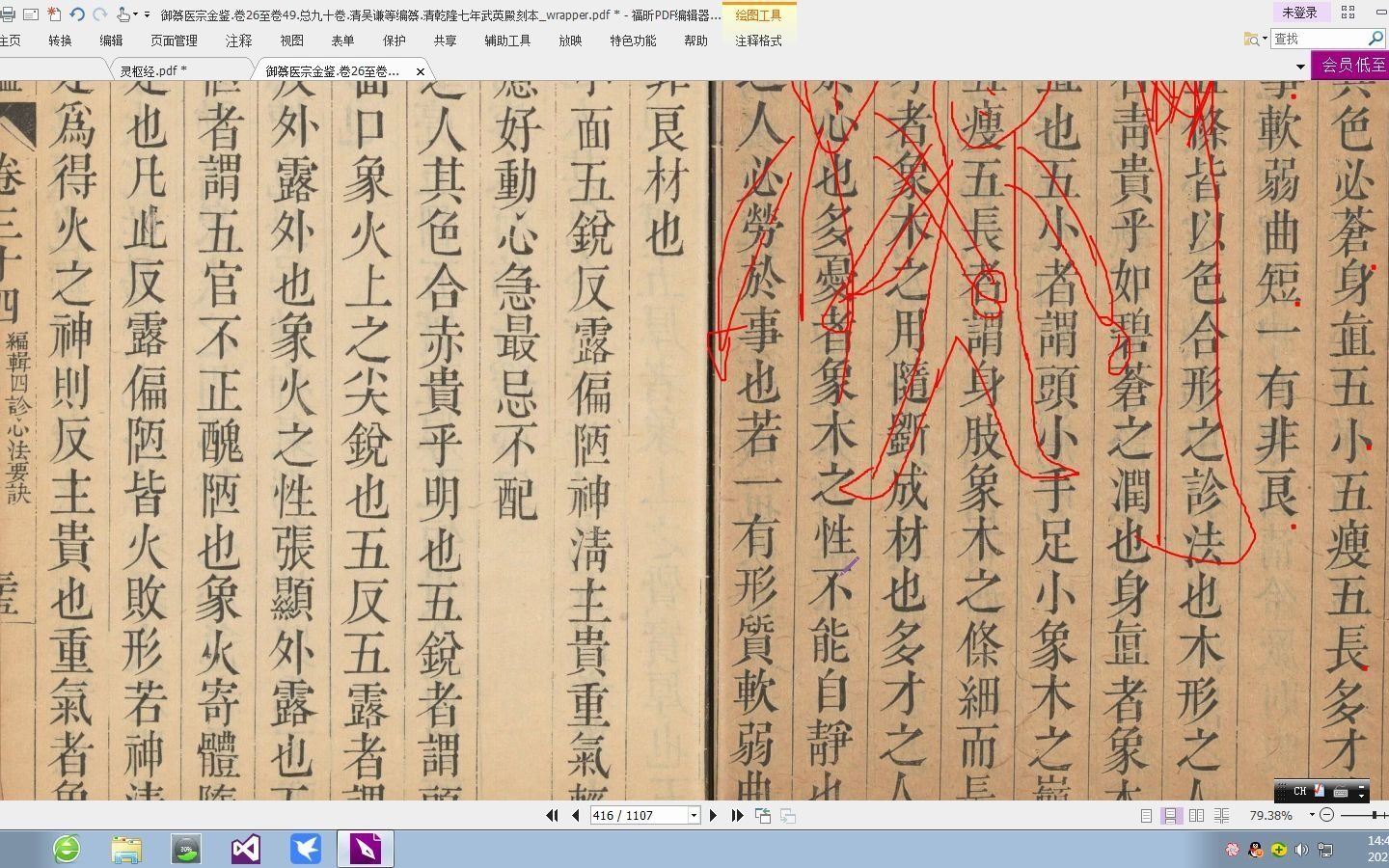Viewport: 1389px width, 868px height.
Task: Expand the document tab list arrow
Action: click(1300, 67)
